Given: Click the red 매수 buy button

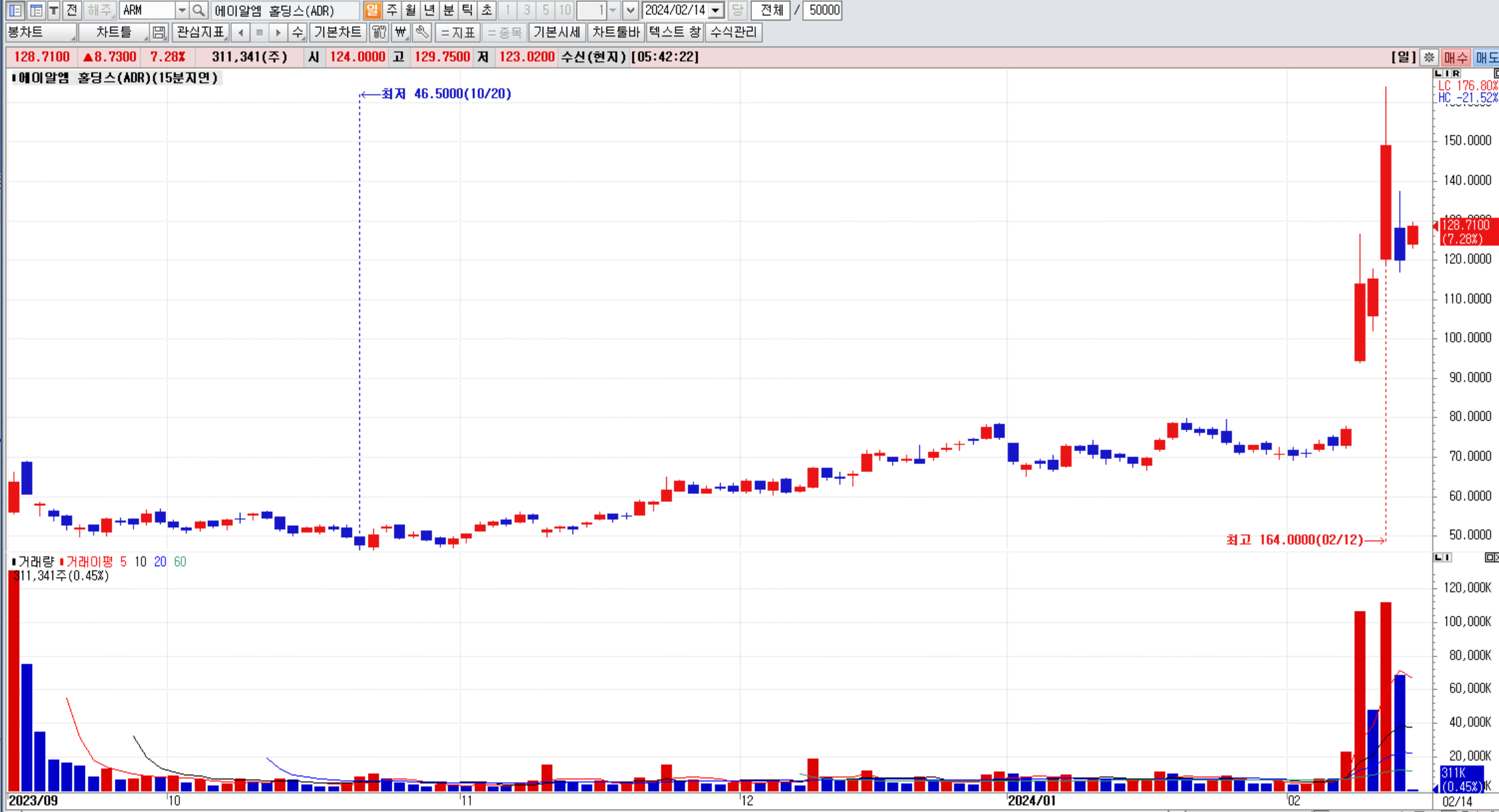Looking at the screenshot, I should tap(1455, 57).
